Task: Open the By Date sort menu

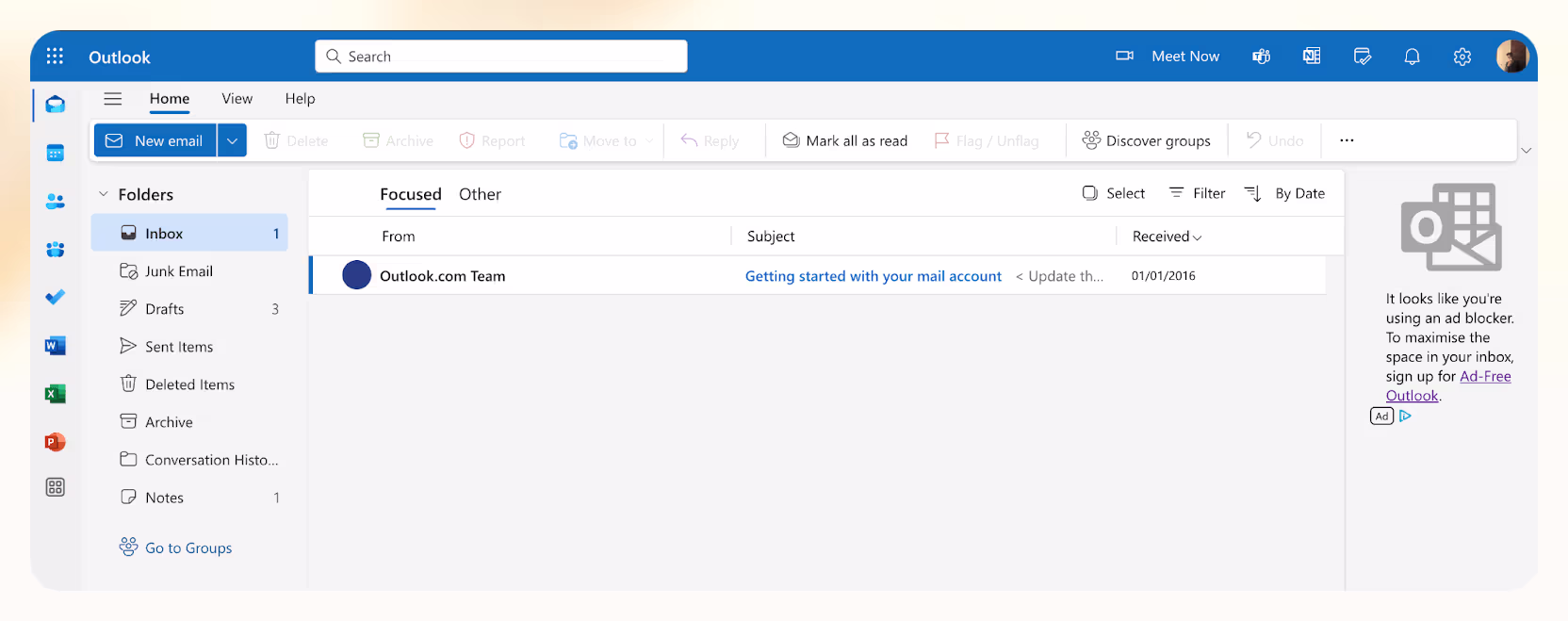Action: pyautogui.click(x=1284, y=193)
